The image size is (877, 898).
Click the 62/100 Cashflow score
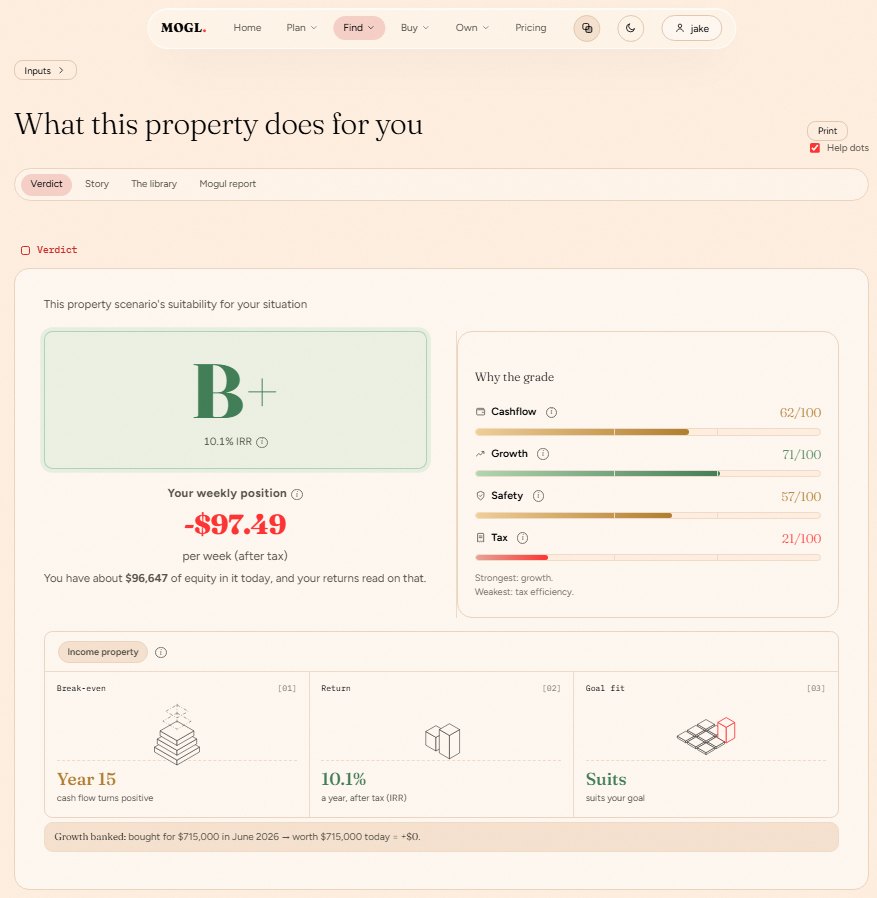[800, 412]
